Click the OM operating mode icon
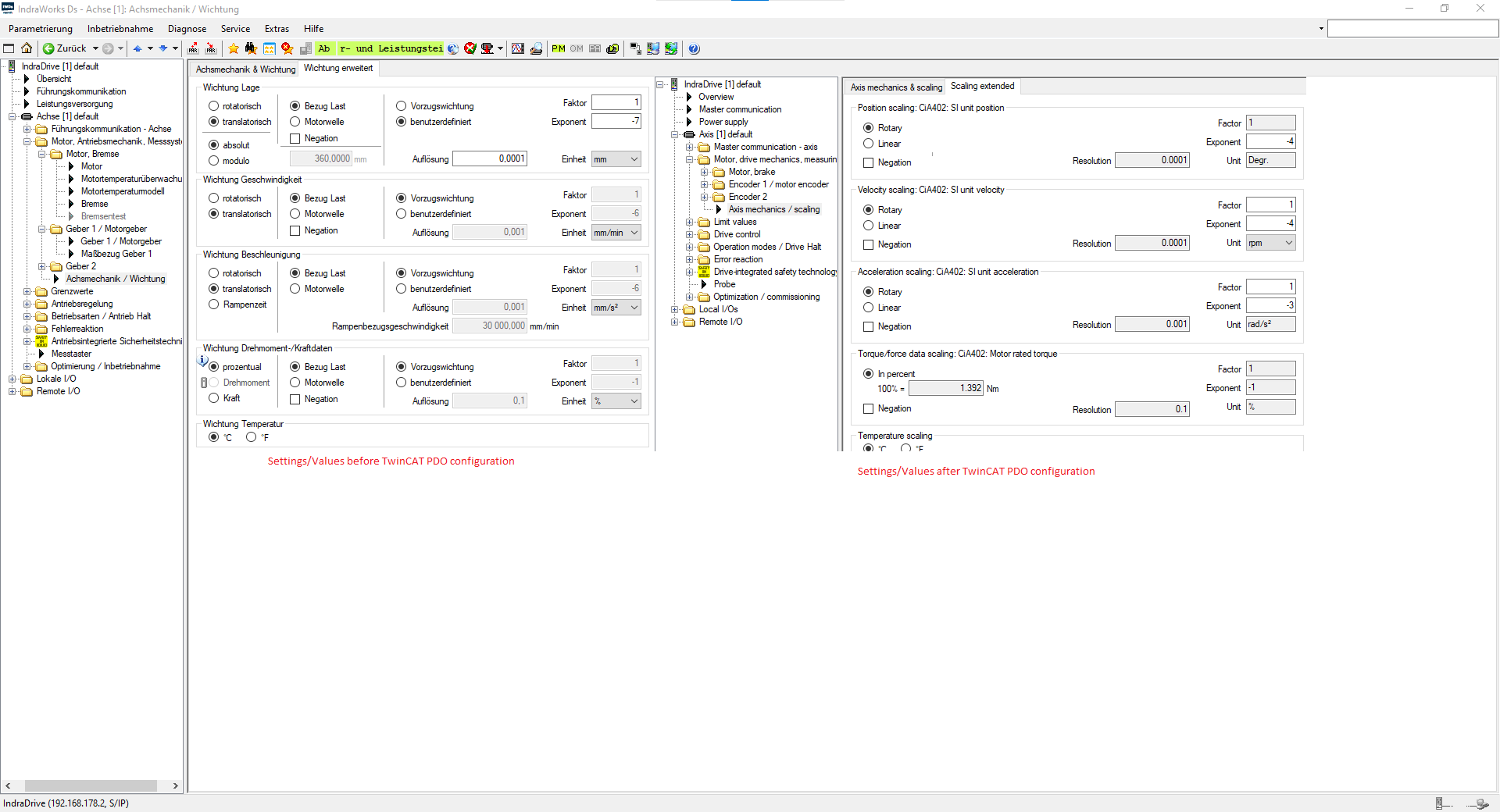Image resolution: width=1500 pixels, height=812 pixels. (x=577, y=48)
